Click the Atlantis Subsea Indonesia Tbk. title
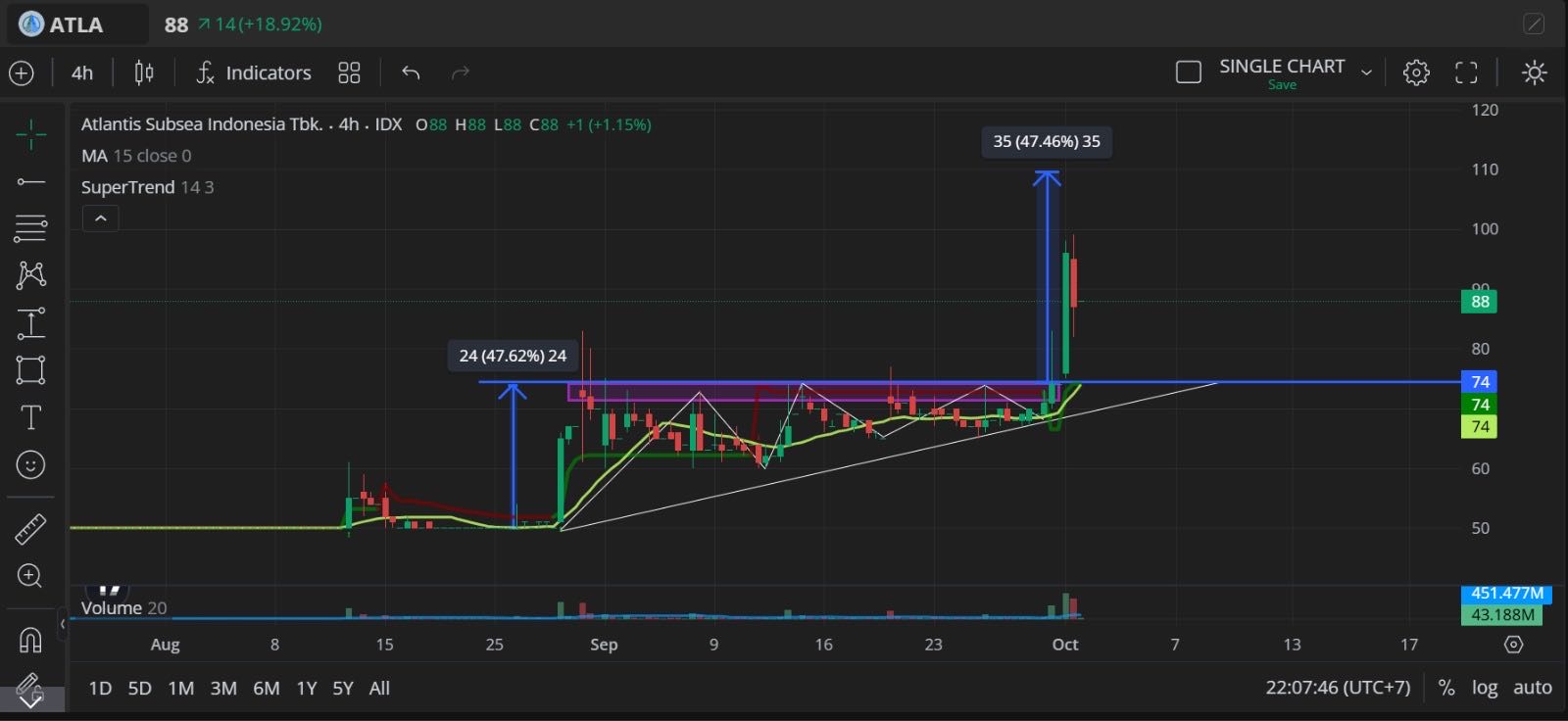 click(x=202, y=124)
